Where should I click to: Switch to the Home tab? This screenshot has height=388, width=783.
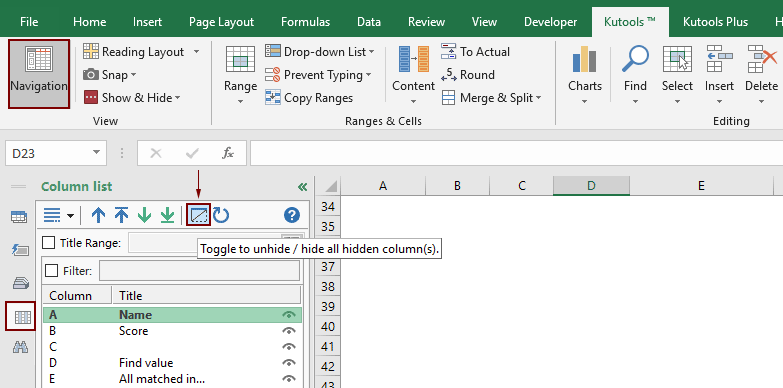click(x=89, y=22)
